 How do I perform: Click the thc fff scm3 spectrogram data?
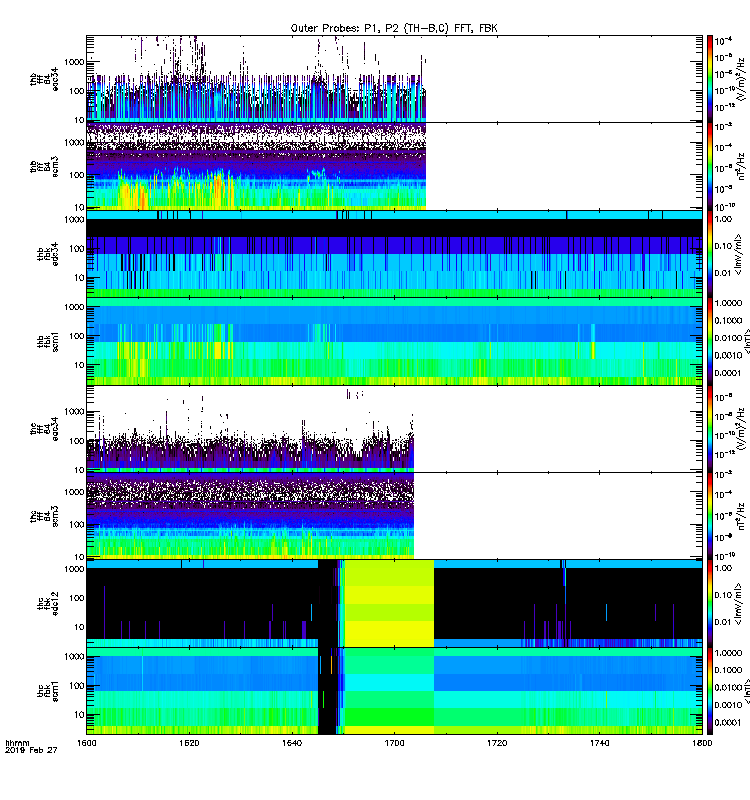250,516
